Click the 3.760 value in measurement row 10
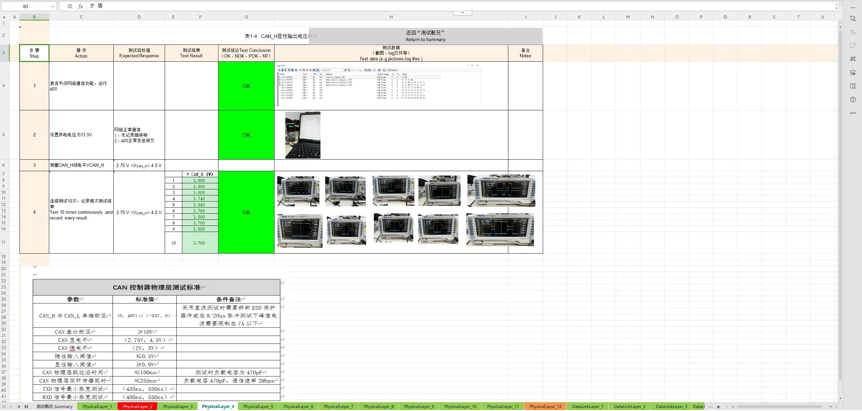 coord(200,242)
